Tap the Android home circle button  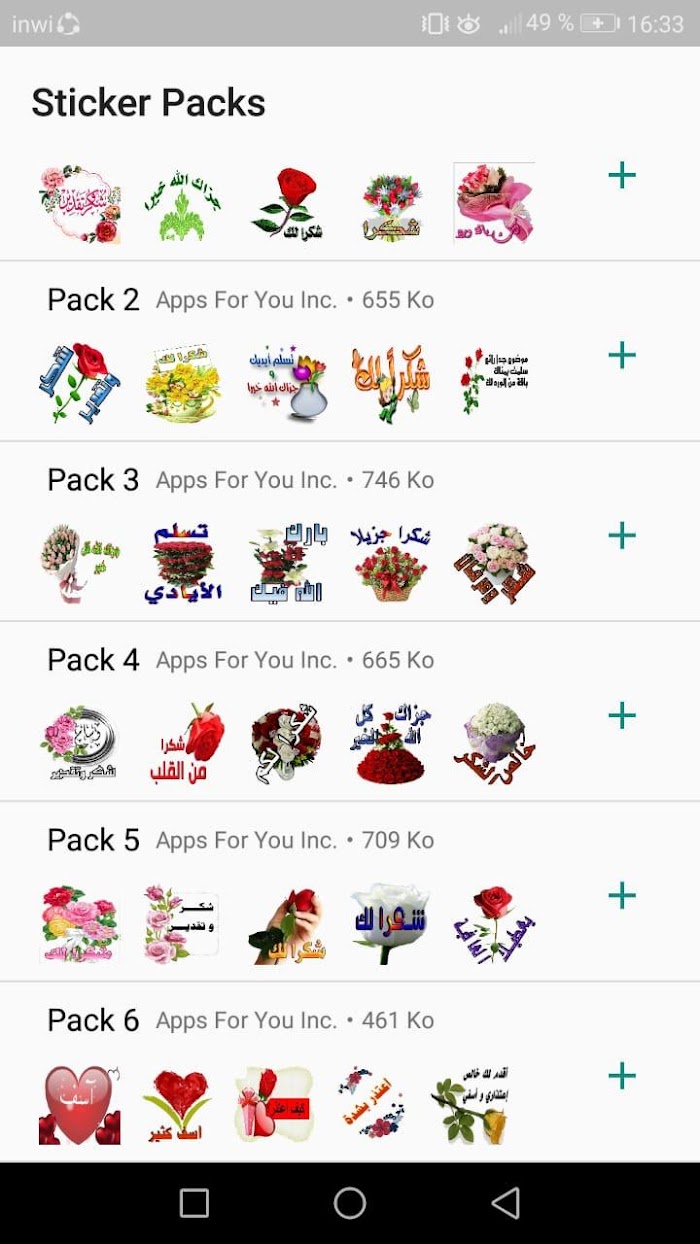tap(350, 1203)
